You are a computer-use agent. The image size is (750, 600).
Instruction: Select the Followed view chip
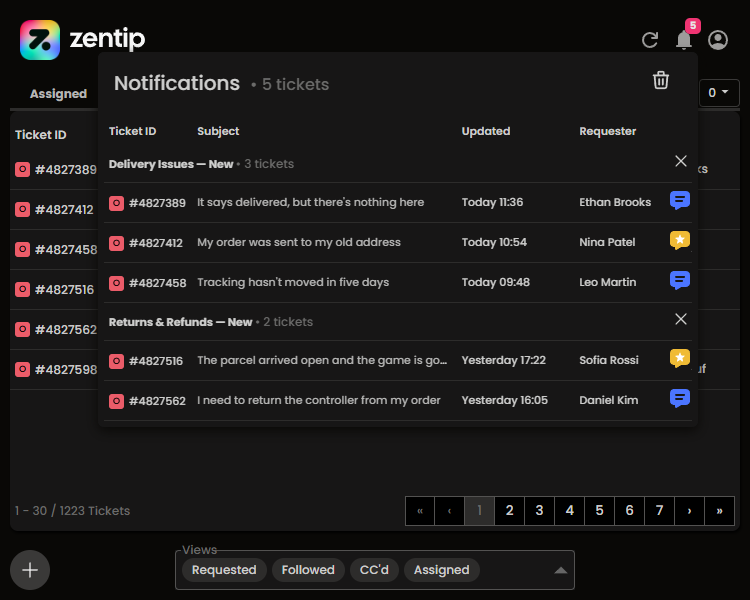(308, 570)
